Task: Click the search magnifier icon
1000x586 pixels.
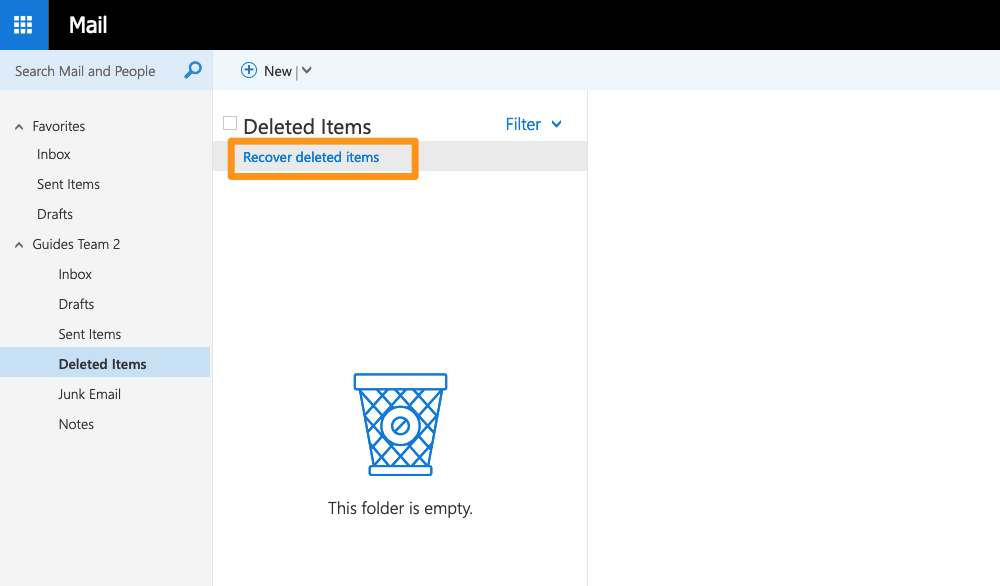Action: pyautogui.click(x=193, y=71)
